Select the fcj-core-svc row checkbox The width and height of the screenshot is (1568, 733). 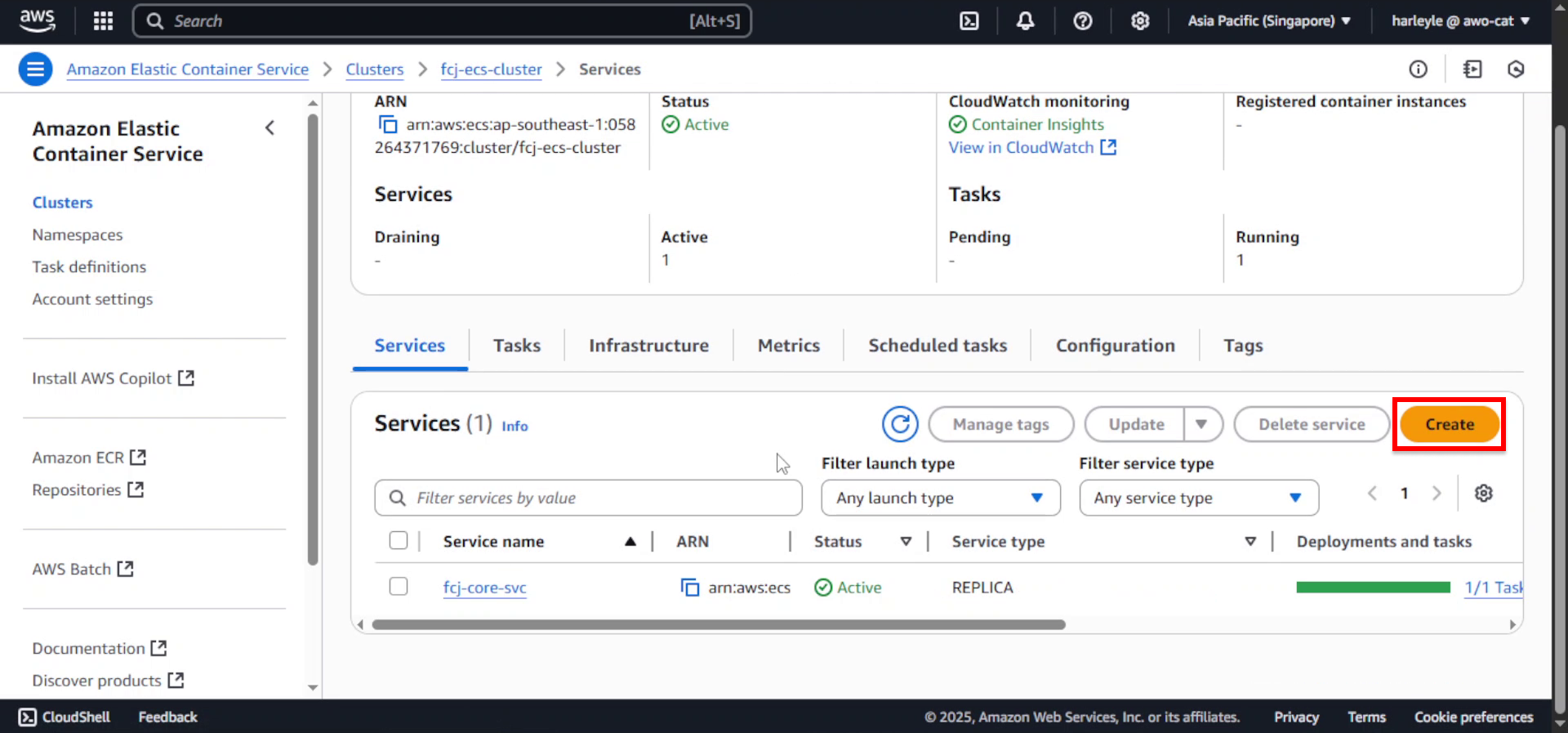399,587
